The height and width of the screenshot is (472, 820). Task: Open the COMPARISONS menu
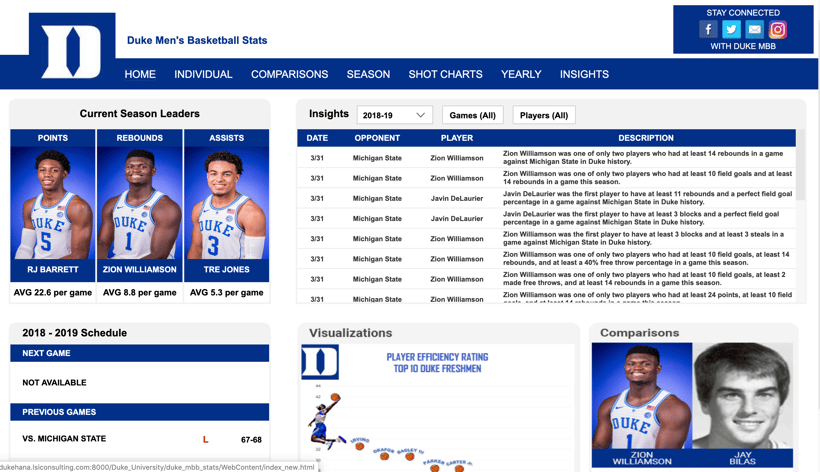pyautogui.click(x=290, y=74)
